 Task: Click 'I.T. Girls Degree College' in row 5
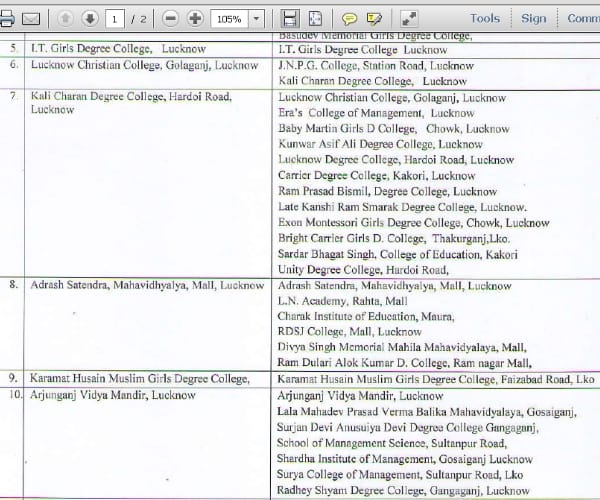tap(91, 49)
